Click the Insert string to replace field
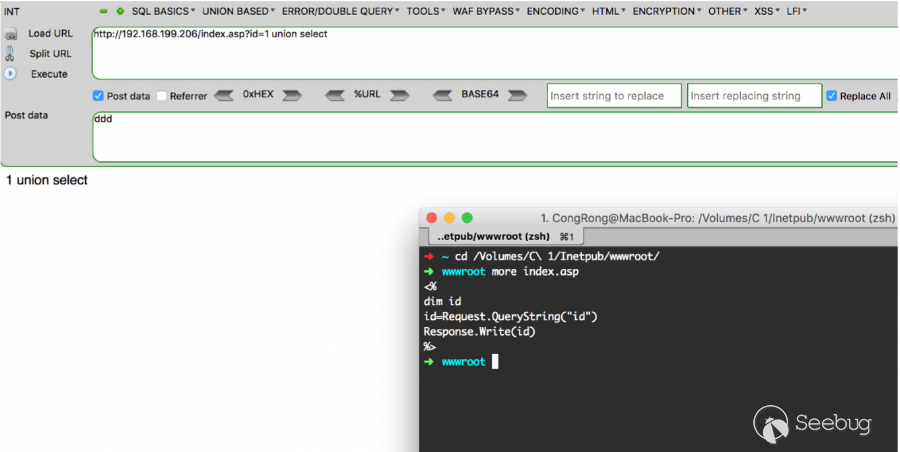This screenshot has width=900, height=452. (x=614, y=96)
